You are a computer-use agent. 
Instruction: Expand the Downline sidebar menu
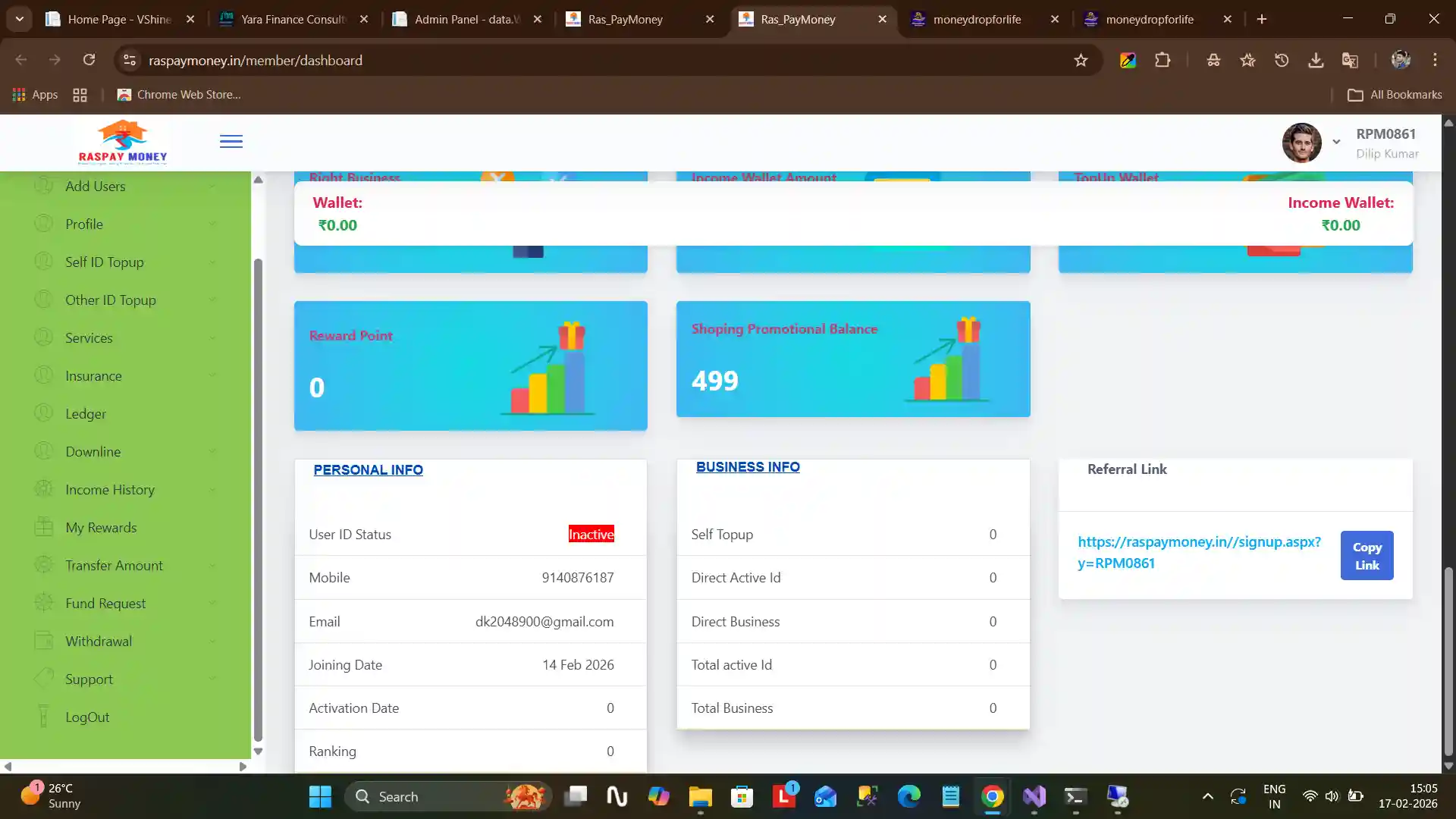pyautogui.click(x=93, y=451)
